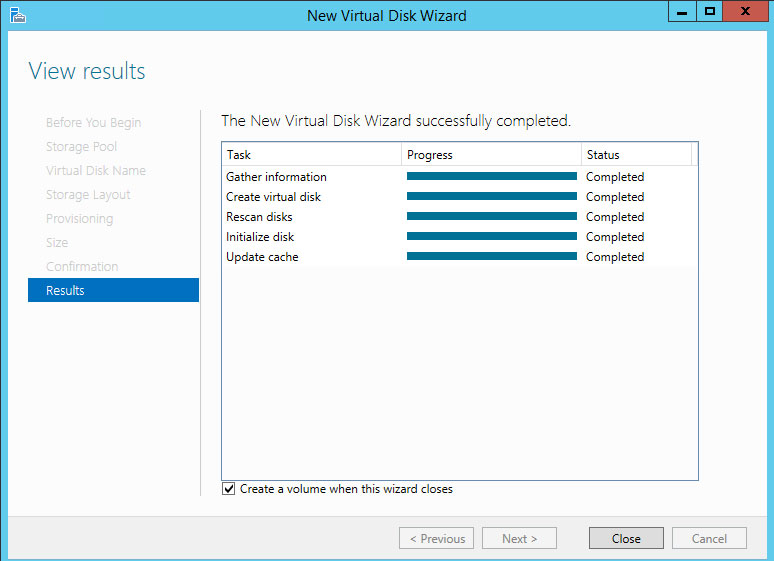774x561 pixels.
Task: Click the Progress column header
Action: point(491,155)
